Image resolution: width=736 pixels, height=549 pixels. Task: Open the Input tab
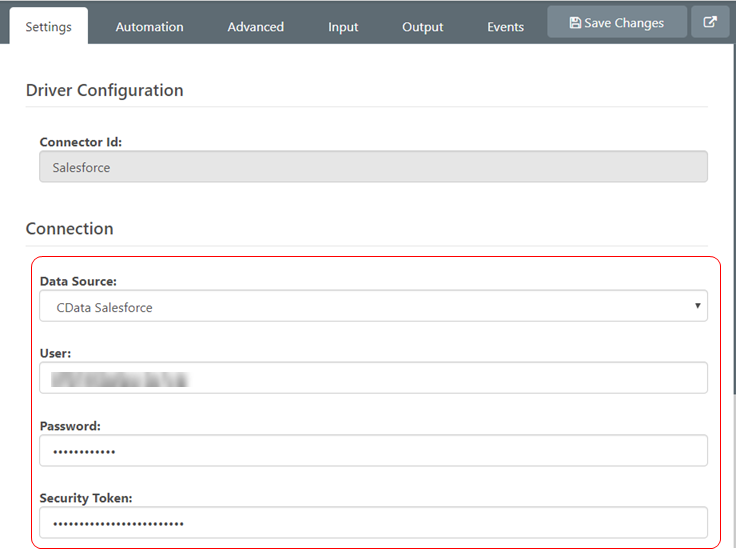pyautogui.click(x=343, y=27)
